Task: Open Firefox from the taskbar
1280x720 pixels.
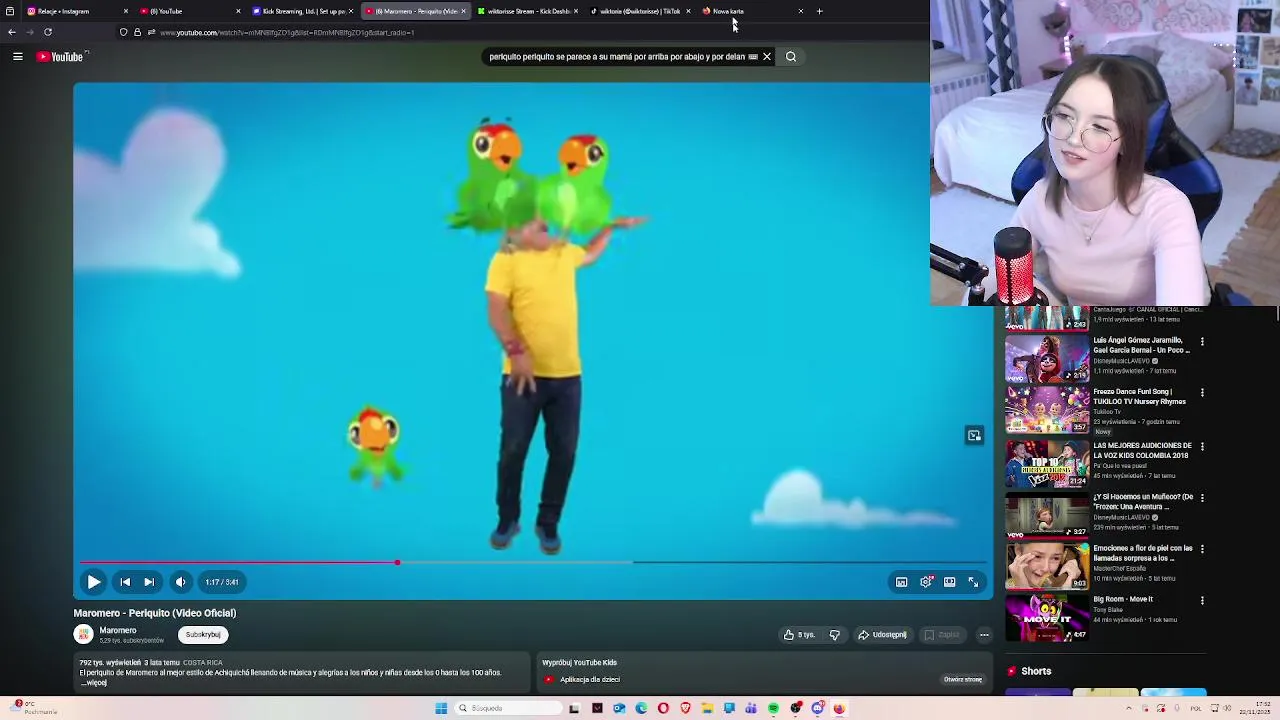Action: [839, 708]
